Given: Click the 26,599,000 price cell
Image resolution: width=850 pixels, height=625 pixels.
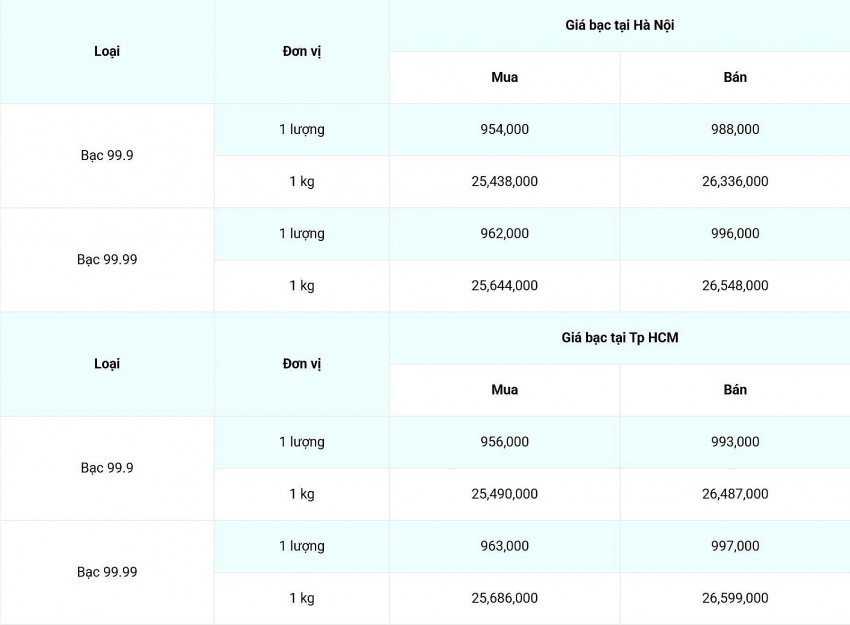Looking at the screenshot, I should (735, 598).
